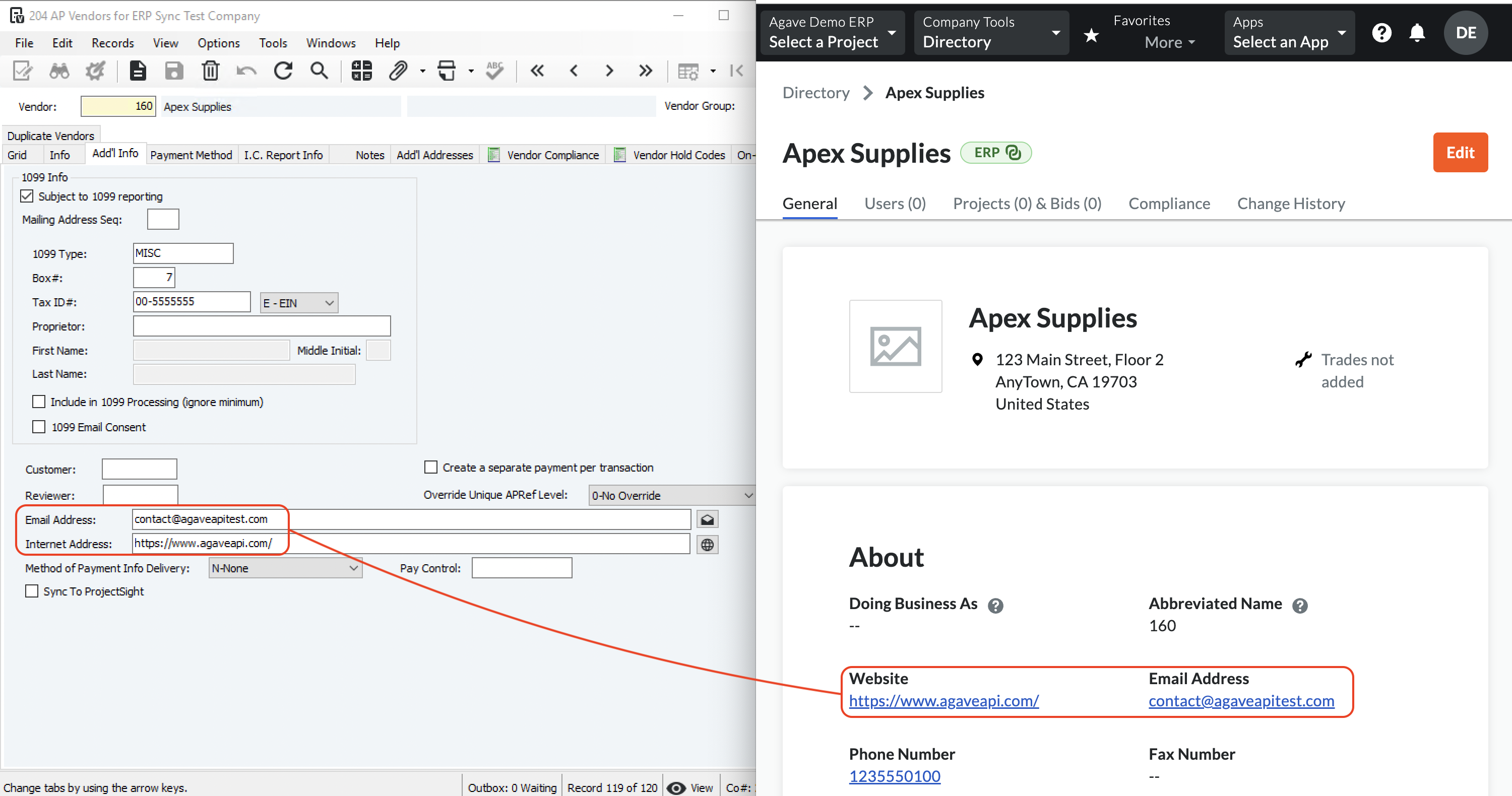
Task: Delete the record using trash can icon
Action: point(210,71)
